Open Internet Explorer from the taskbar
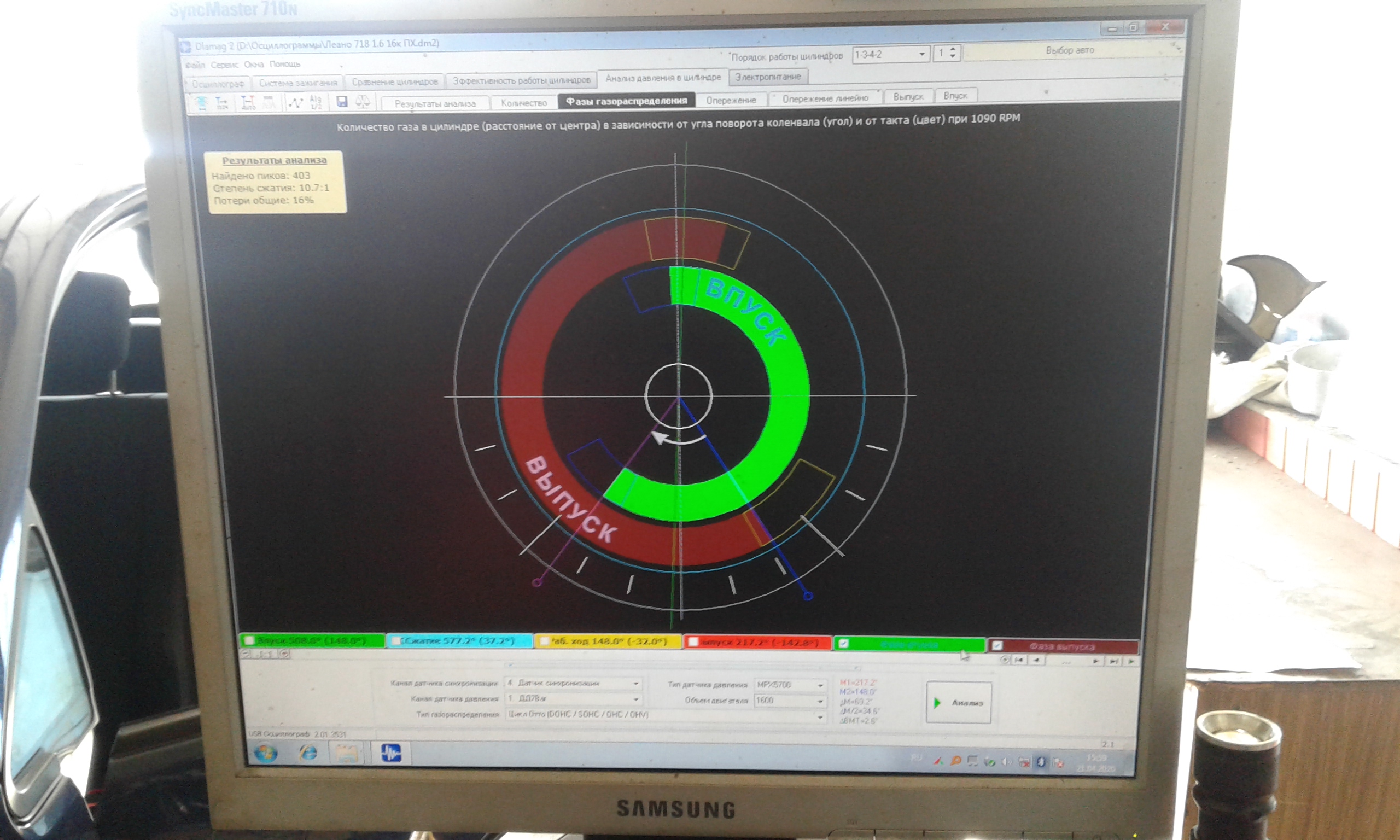This screenshot has height=840, width=1400. pos(308,753)
